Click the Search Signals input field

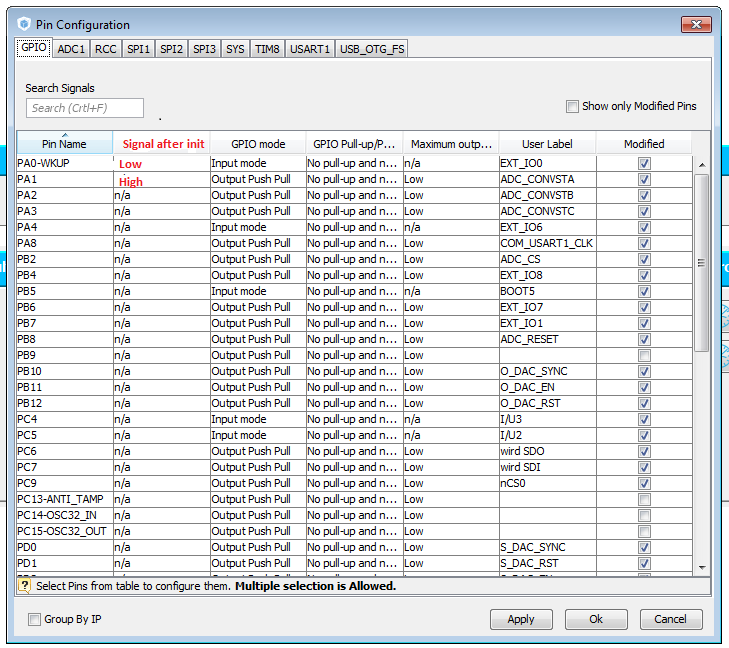click(85, 108)
